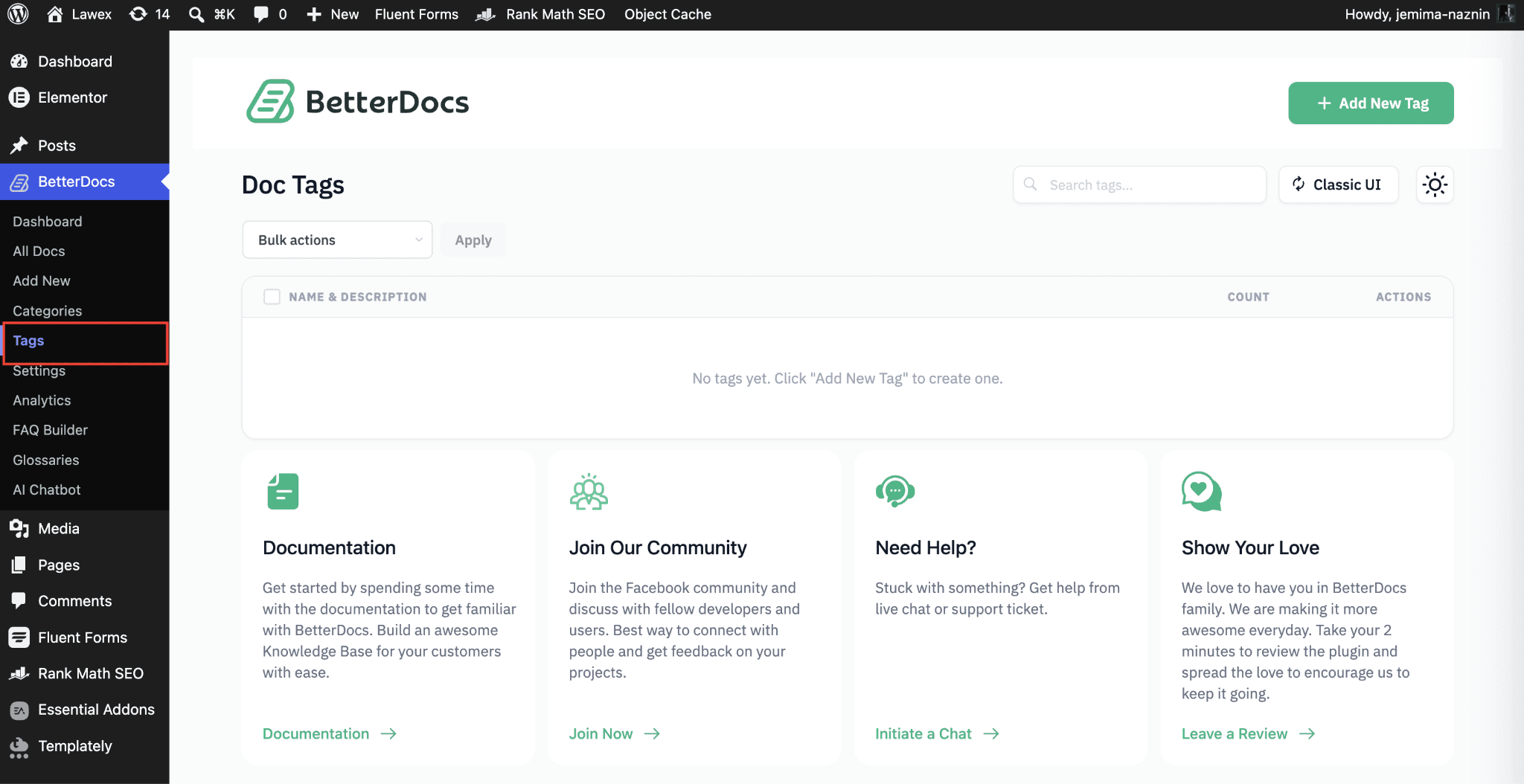
Task: Click the Elementor icon in sidebar
Action: point(19,97)
